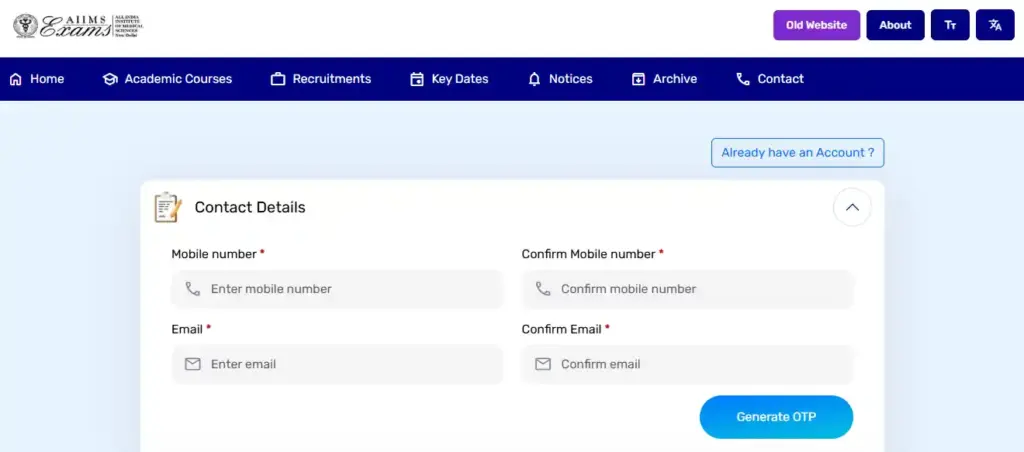1024x452 pixels.
Task: Collapse the Contact Details section chevron
Action: pos(852,208)
